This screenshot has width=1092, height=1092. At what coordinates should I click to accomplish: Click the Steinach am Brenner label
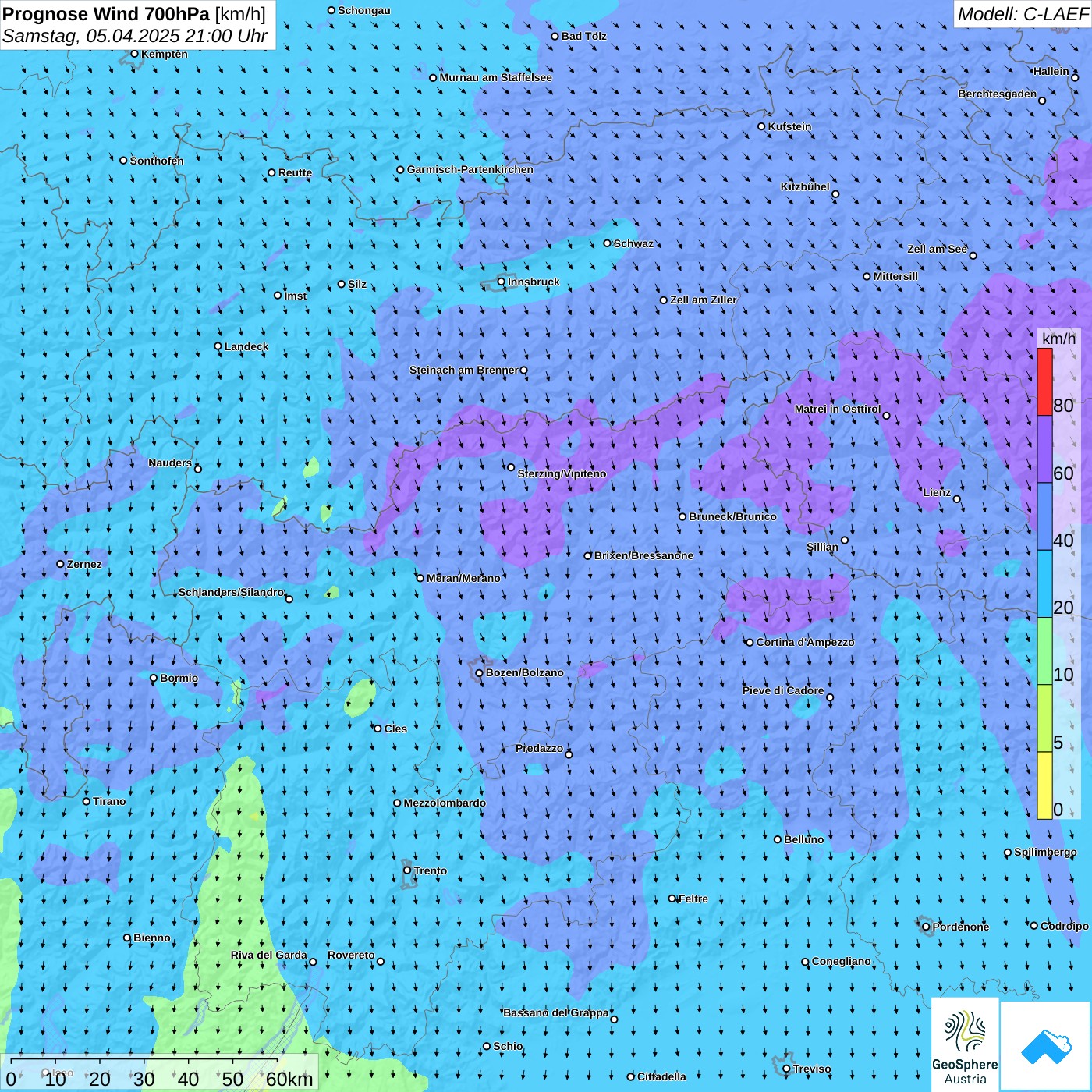click(x=463, y=370)
